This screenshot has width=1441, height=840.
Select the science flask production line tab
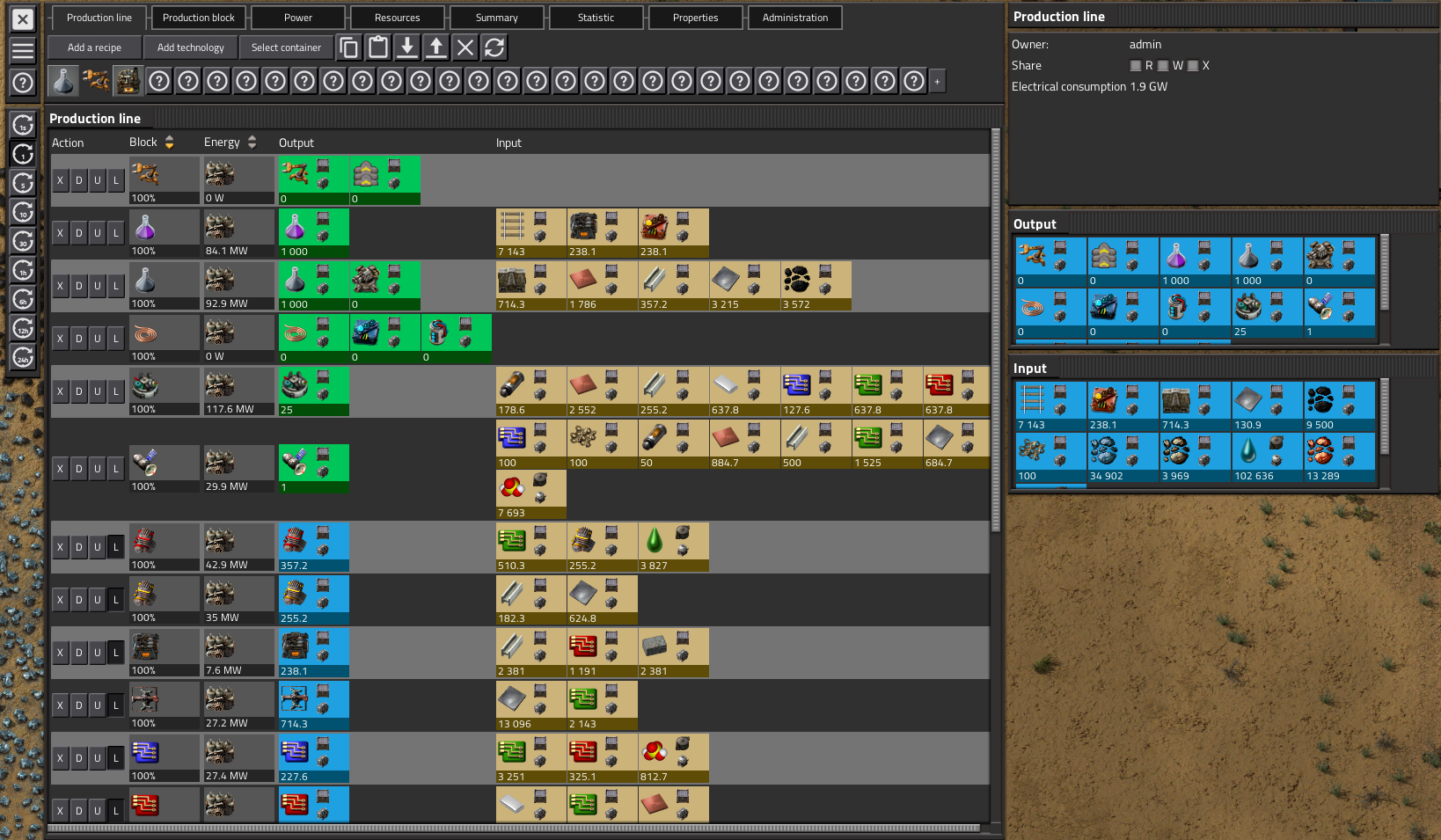pyautogui.click(x=63, y=81)
